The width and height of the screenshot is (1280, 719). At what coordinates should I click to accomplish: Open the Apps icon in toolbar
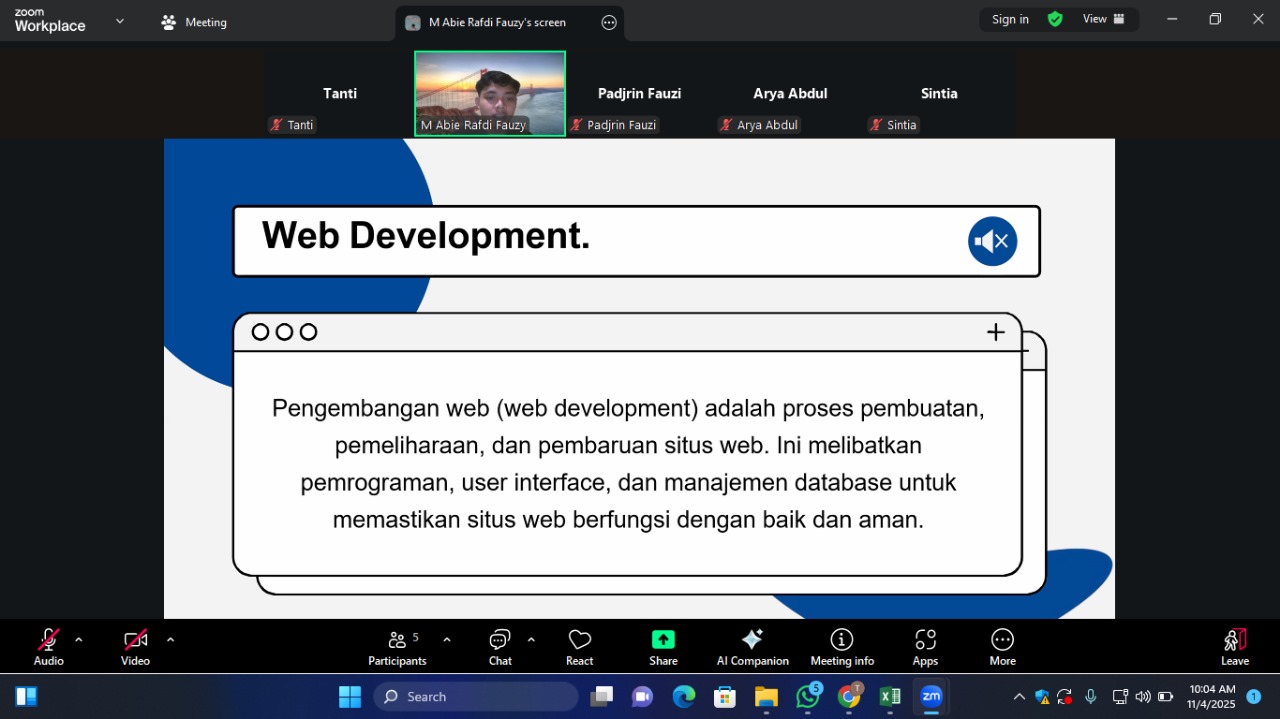(925, 646)
